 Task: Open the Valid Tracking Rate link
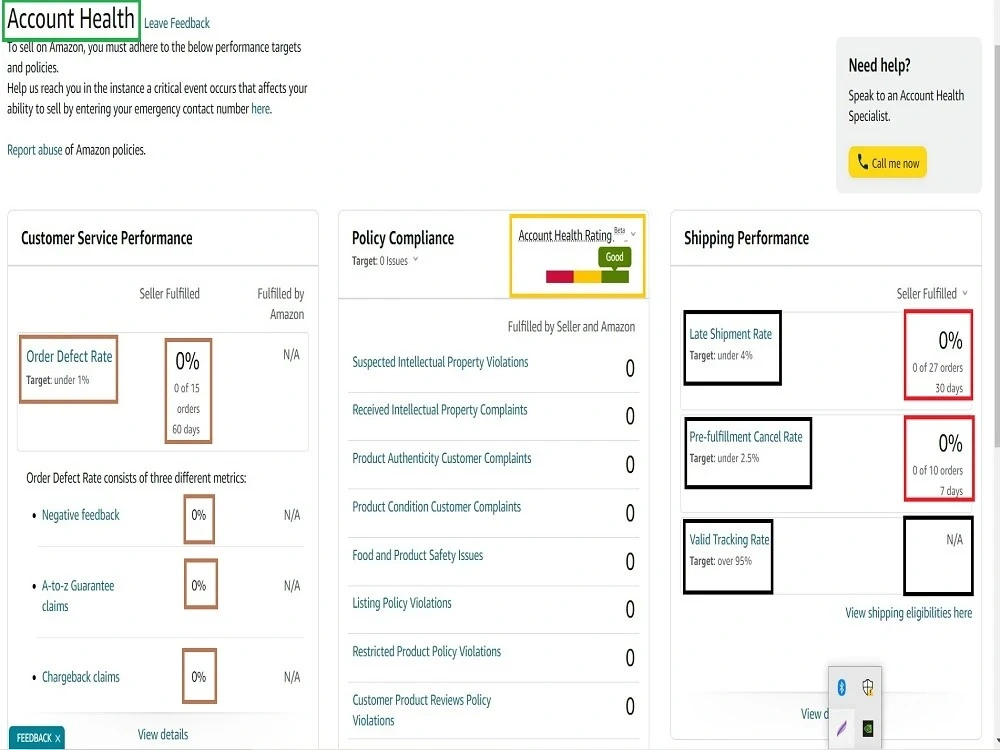(729, 540)
